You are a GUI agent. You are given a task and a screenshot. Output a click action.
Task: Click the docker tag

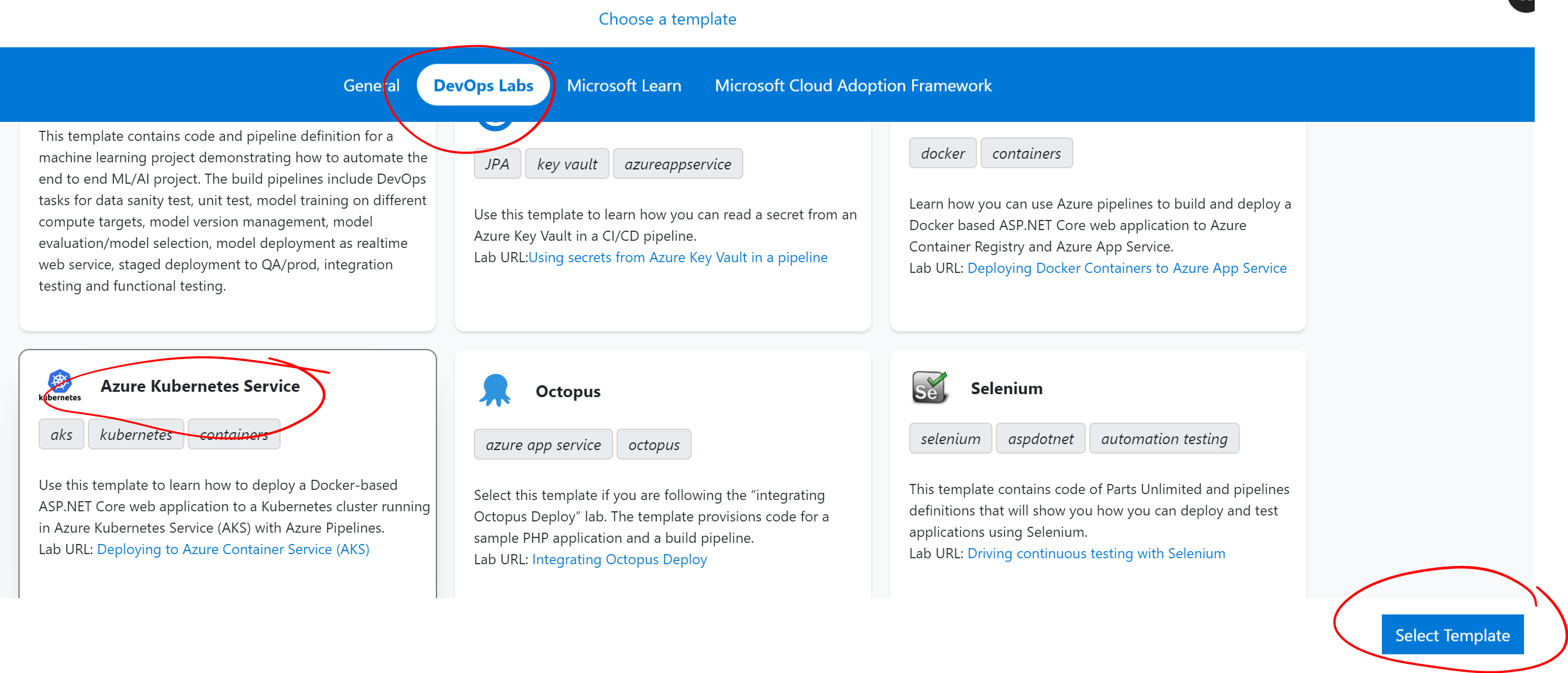coord(942,153)
